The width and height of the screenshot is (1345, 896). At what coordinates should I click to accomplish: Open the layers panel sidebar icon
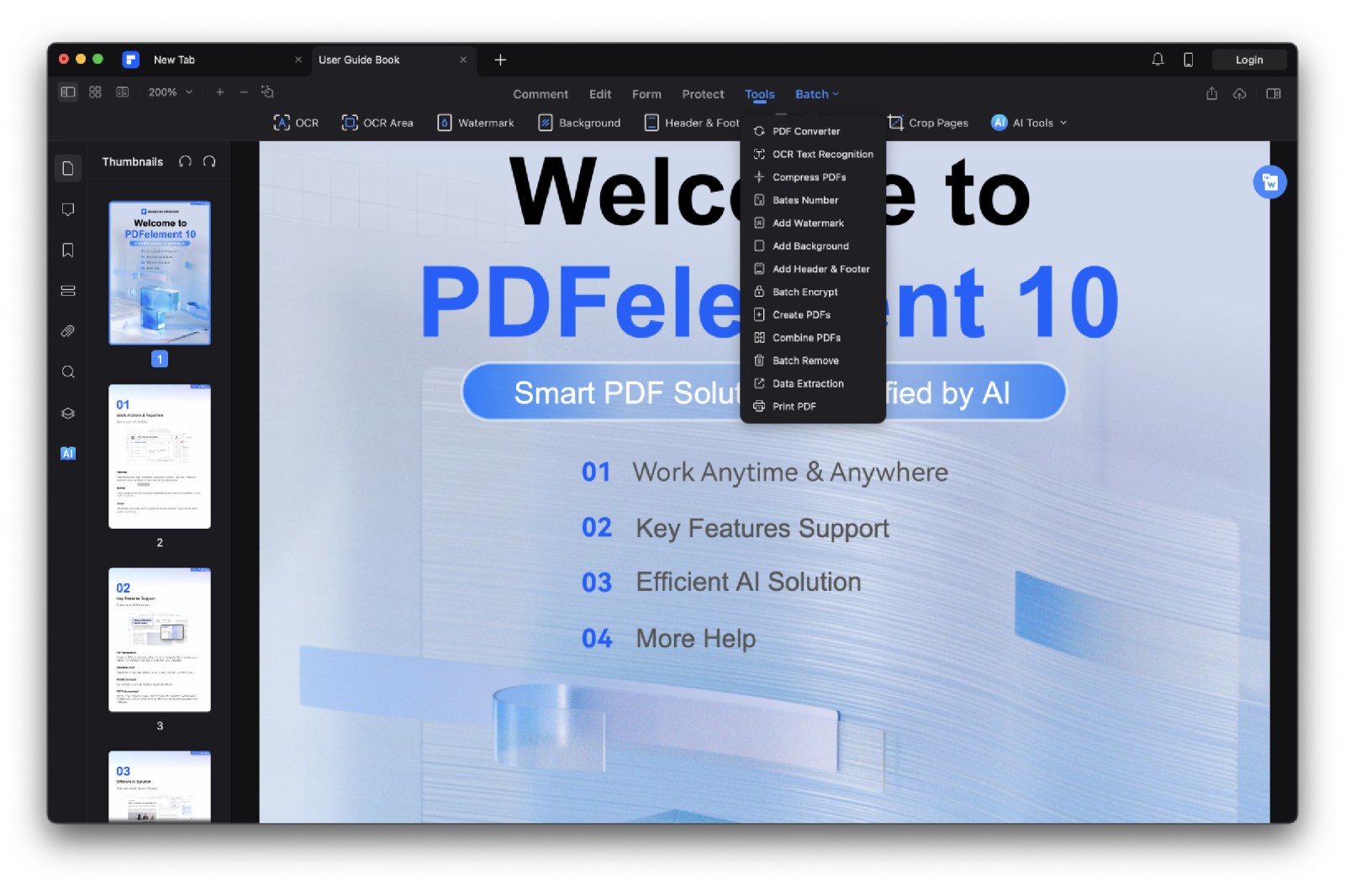tap(68, 413)
